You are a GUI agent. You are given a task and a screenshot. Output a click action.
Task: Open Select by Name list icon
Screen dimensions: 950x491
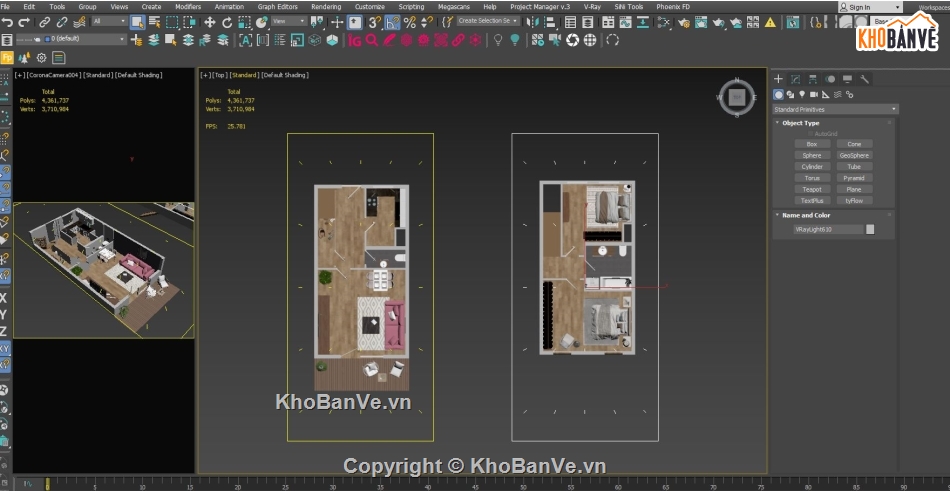click(155, 22)
